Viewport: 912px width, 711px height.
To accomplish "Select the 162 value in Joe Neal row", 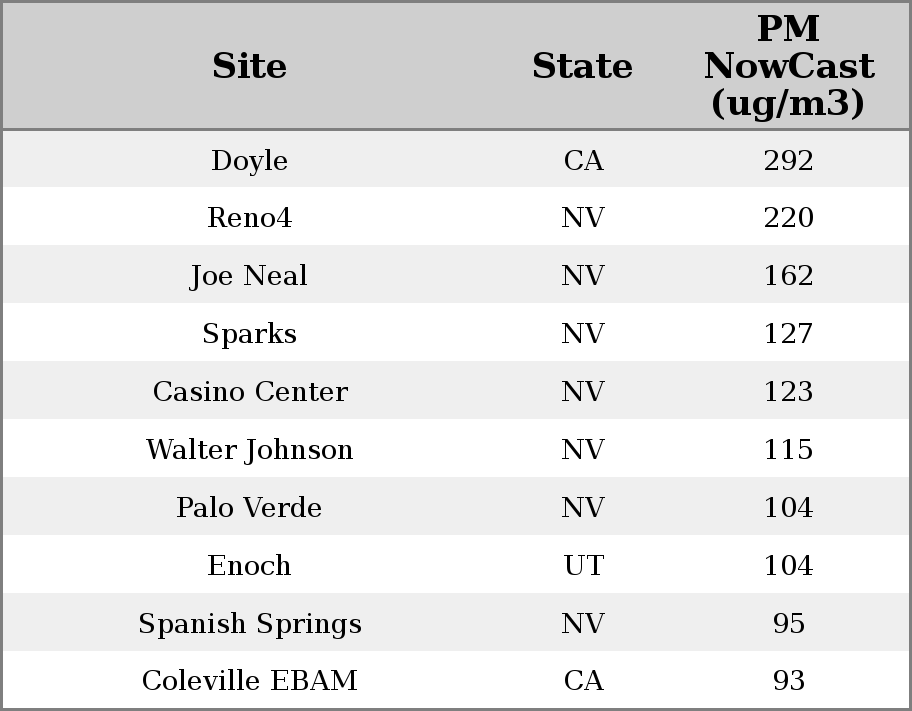I will point(788,276).
